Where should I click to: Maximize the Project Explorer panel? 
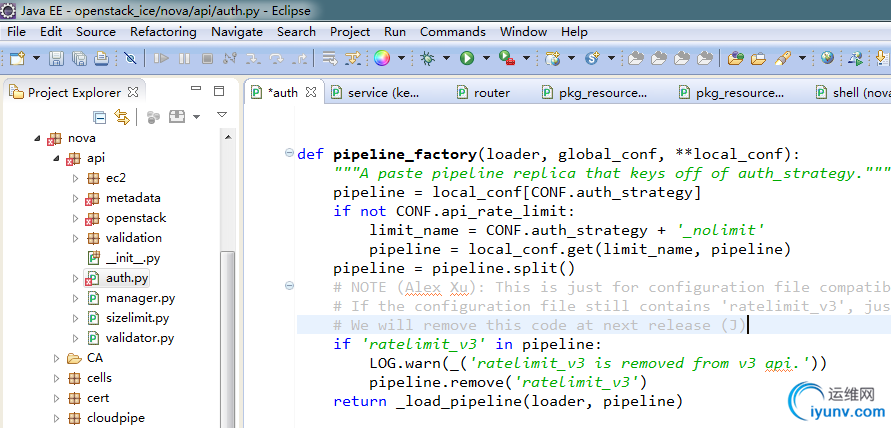click(x=219, y=91)
